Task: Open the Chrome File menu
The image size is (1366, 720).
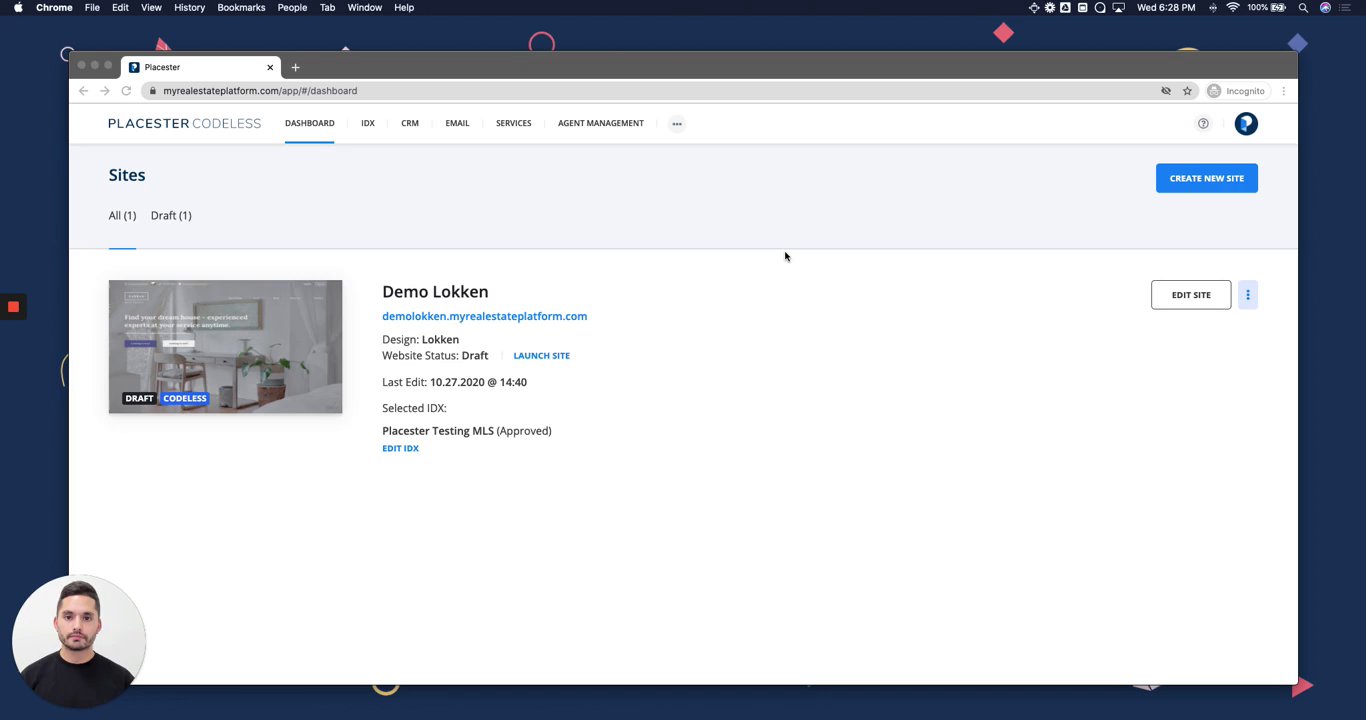Action: click(x=92, y=7)
